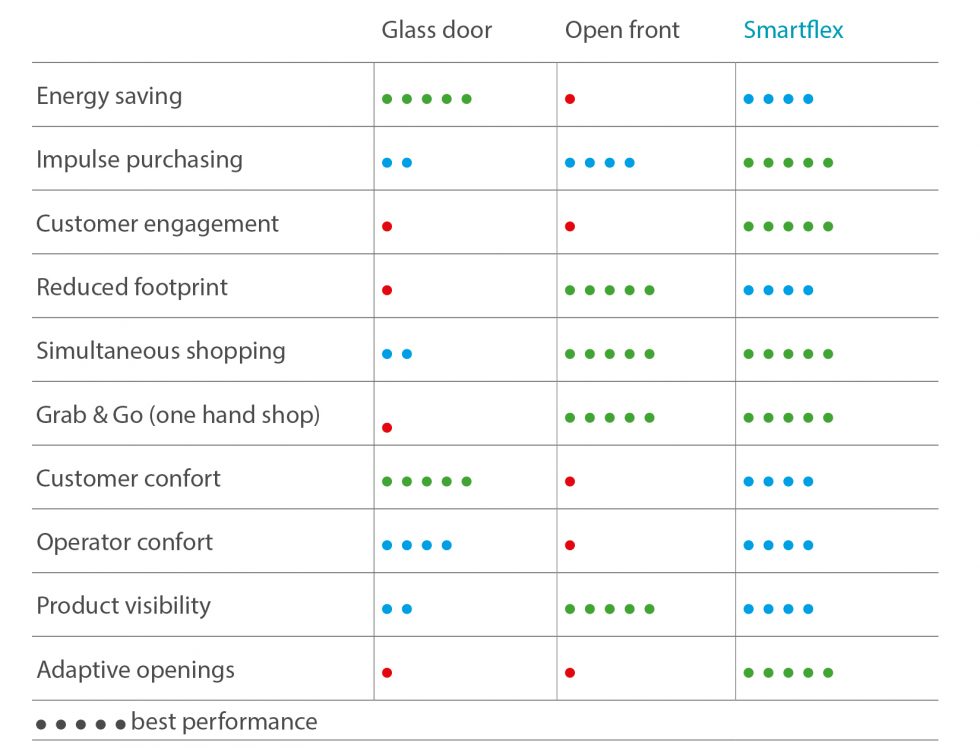980x748 pixels.
Task: Click the grey legend dots at bottom
Action: click(81, 724)
